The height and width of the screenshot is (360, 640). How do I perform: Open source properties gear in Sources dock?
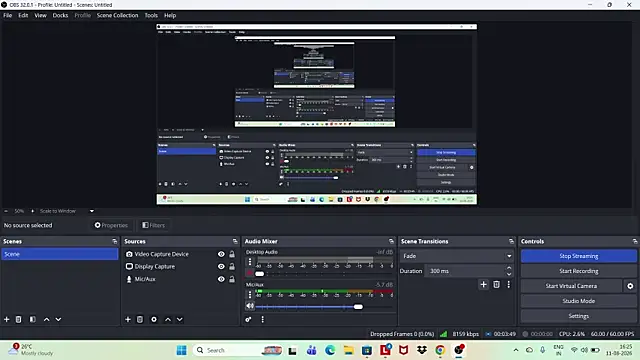coord(154,319)
